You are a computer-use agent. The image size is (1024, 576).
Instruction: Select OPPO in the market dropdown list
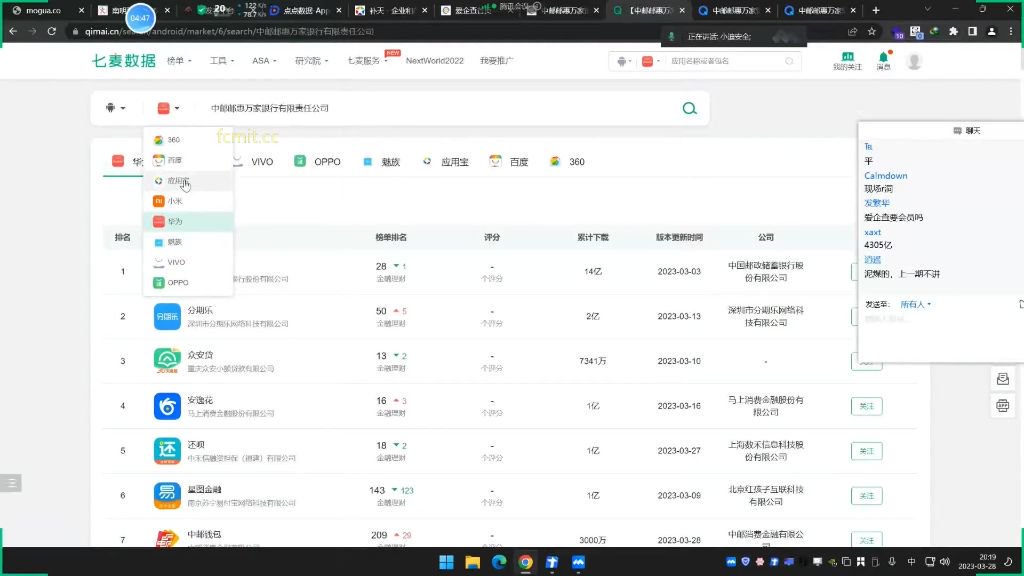tap(188, 283)
